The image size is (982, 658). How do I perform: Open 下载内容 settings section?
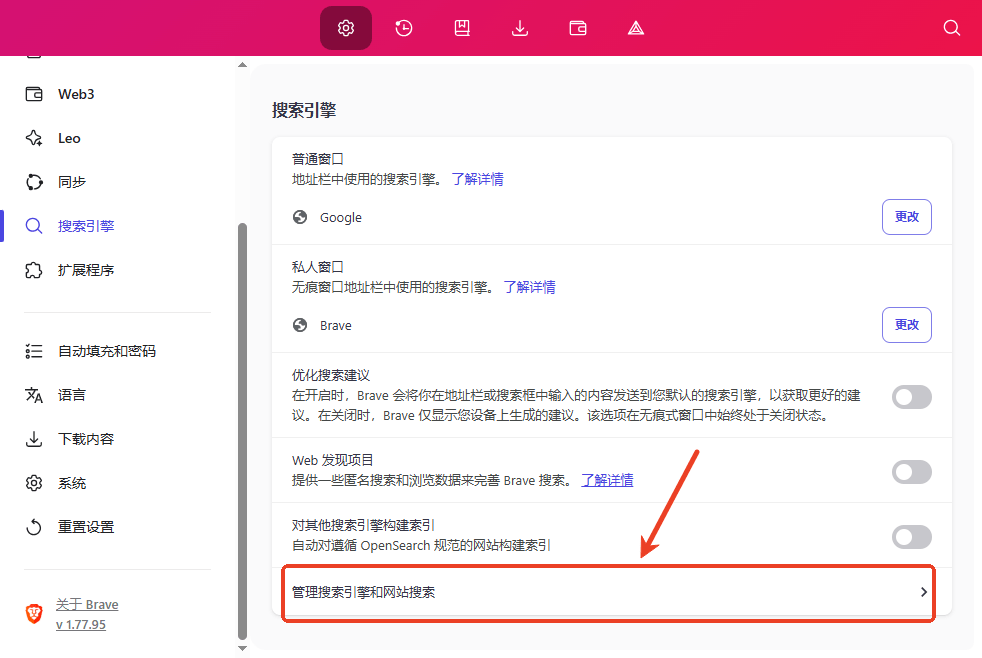[86, 439]
